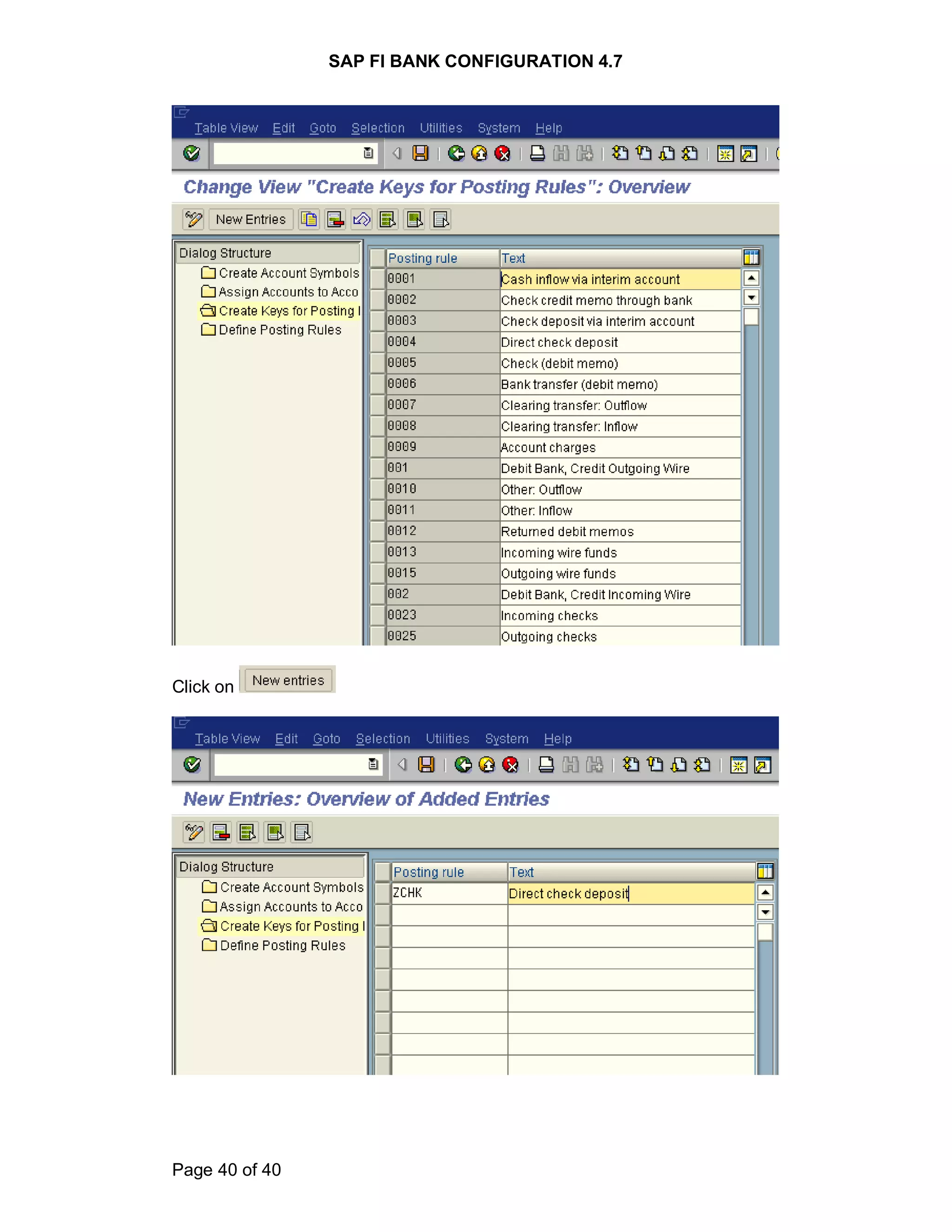Image resolution: width=952 pixels, height=1232 pixels.
Task: Click Print icon in New Entries window toolbar
Action: (x=546, y=765)
